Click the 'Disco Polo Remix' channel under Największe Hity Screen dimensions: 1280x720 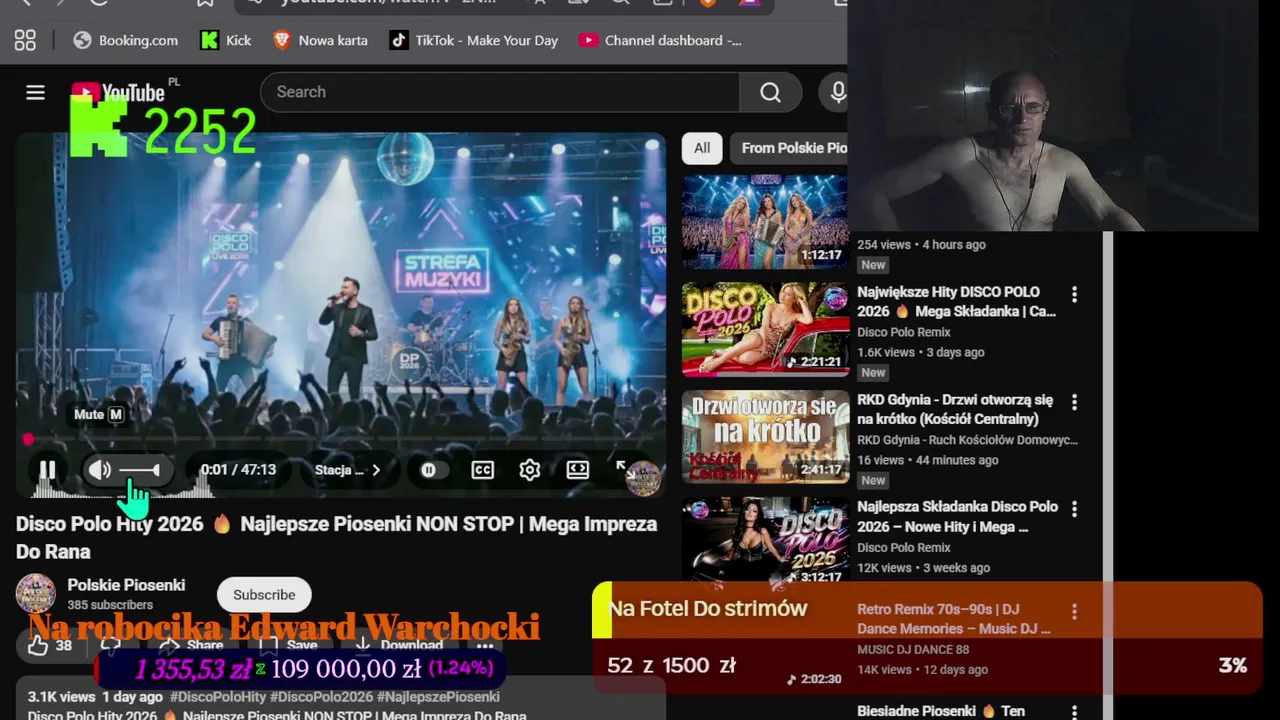click(x=904, y=332)
